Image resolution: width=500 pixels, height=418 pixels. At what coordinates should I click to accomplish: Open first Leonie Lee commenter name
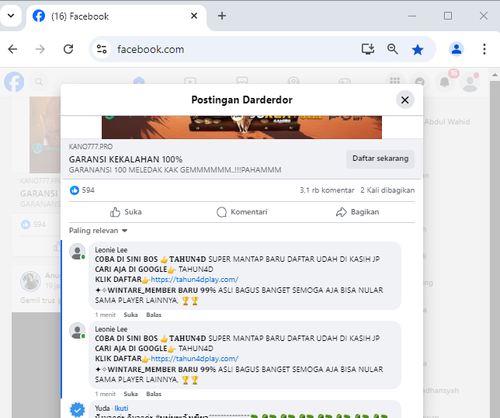111,250
